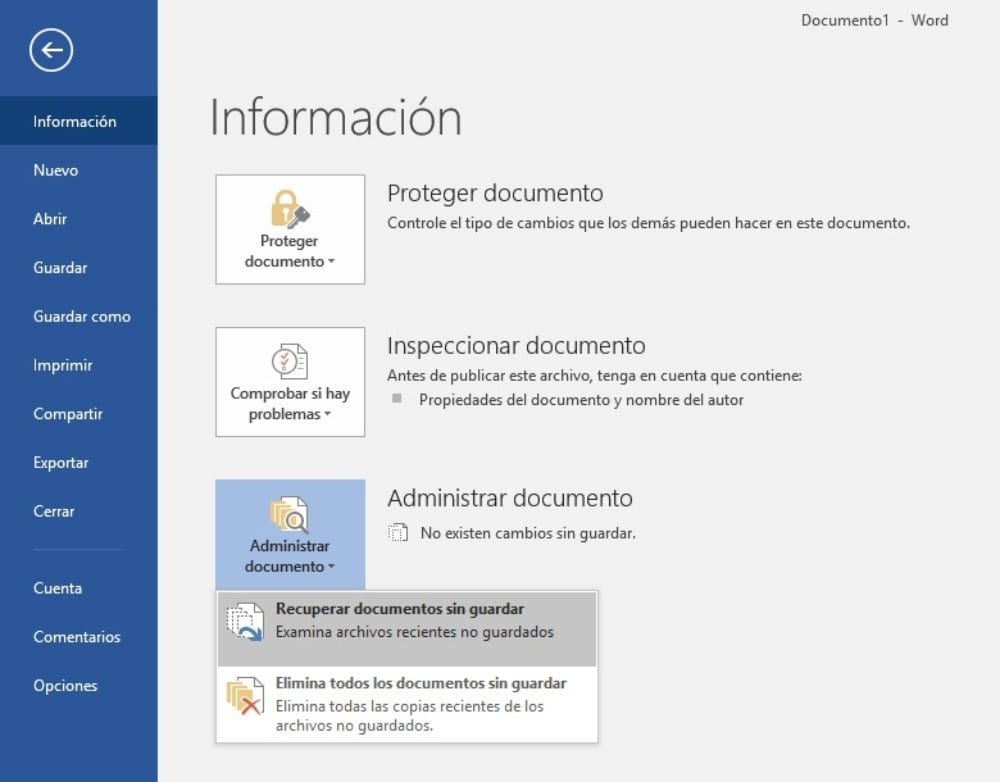Open Word Opciones
Image resolution: width=1000 pixels, height=782 pixels.
click(65, 685)
